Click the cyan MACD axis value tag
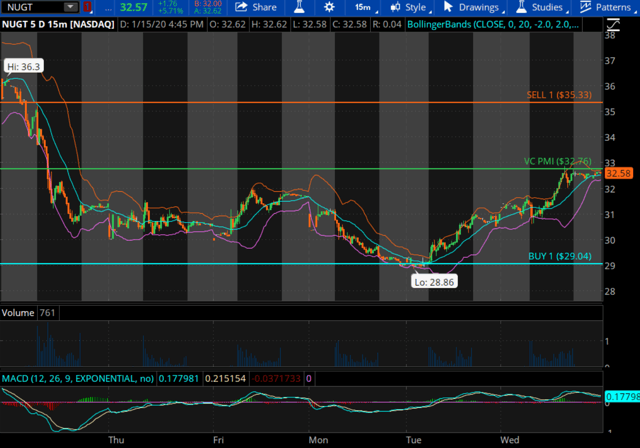 (x=622, y=397)
